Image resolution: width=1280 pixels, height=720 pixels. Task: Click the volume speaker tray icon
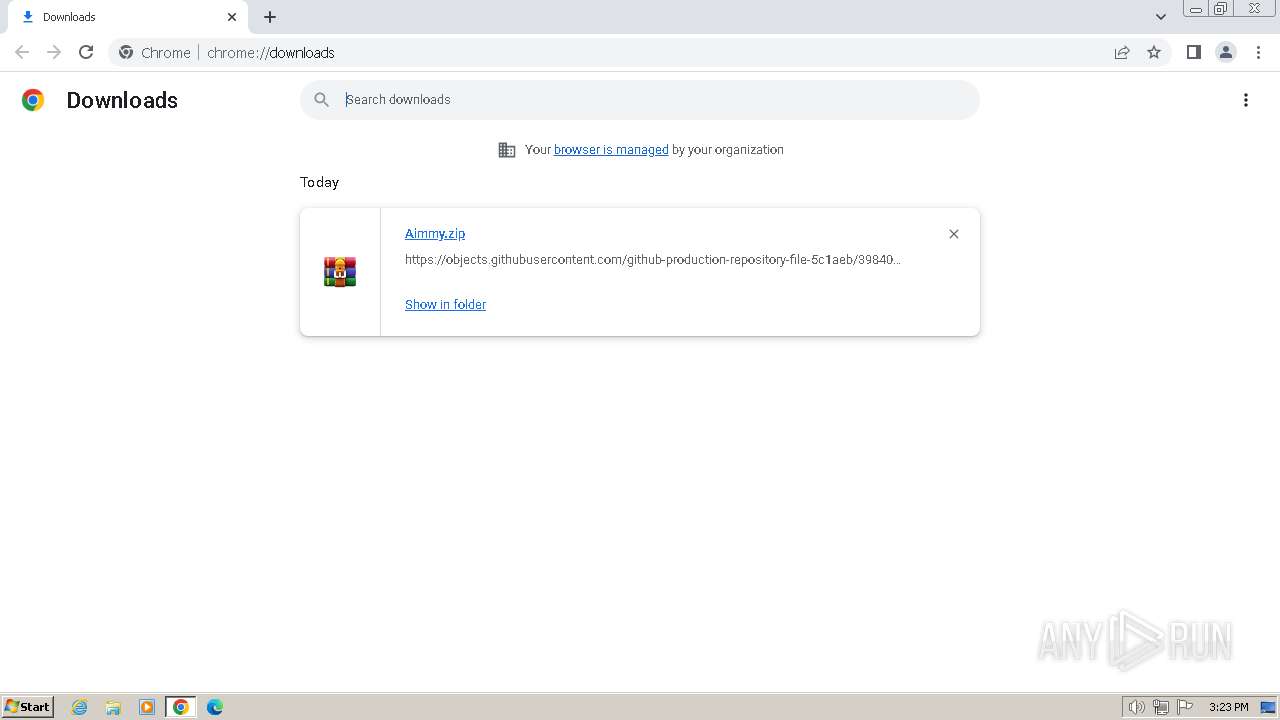1137,707
